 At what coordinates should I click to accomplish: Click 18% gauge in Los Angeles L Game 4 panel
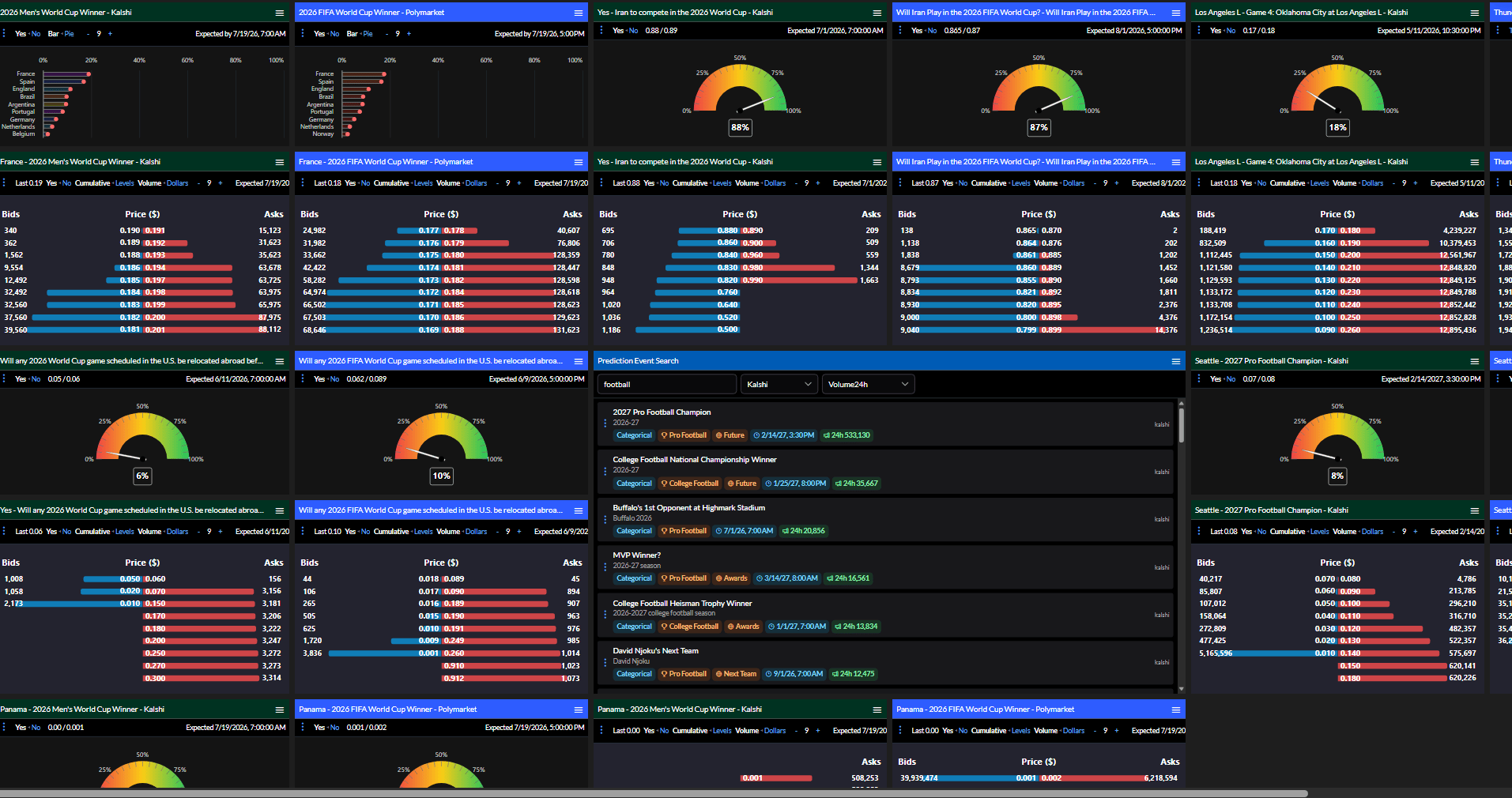click(1337, 89)
